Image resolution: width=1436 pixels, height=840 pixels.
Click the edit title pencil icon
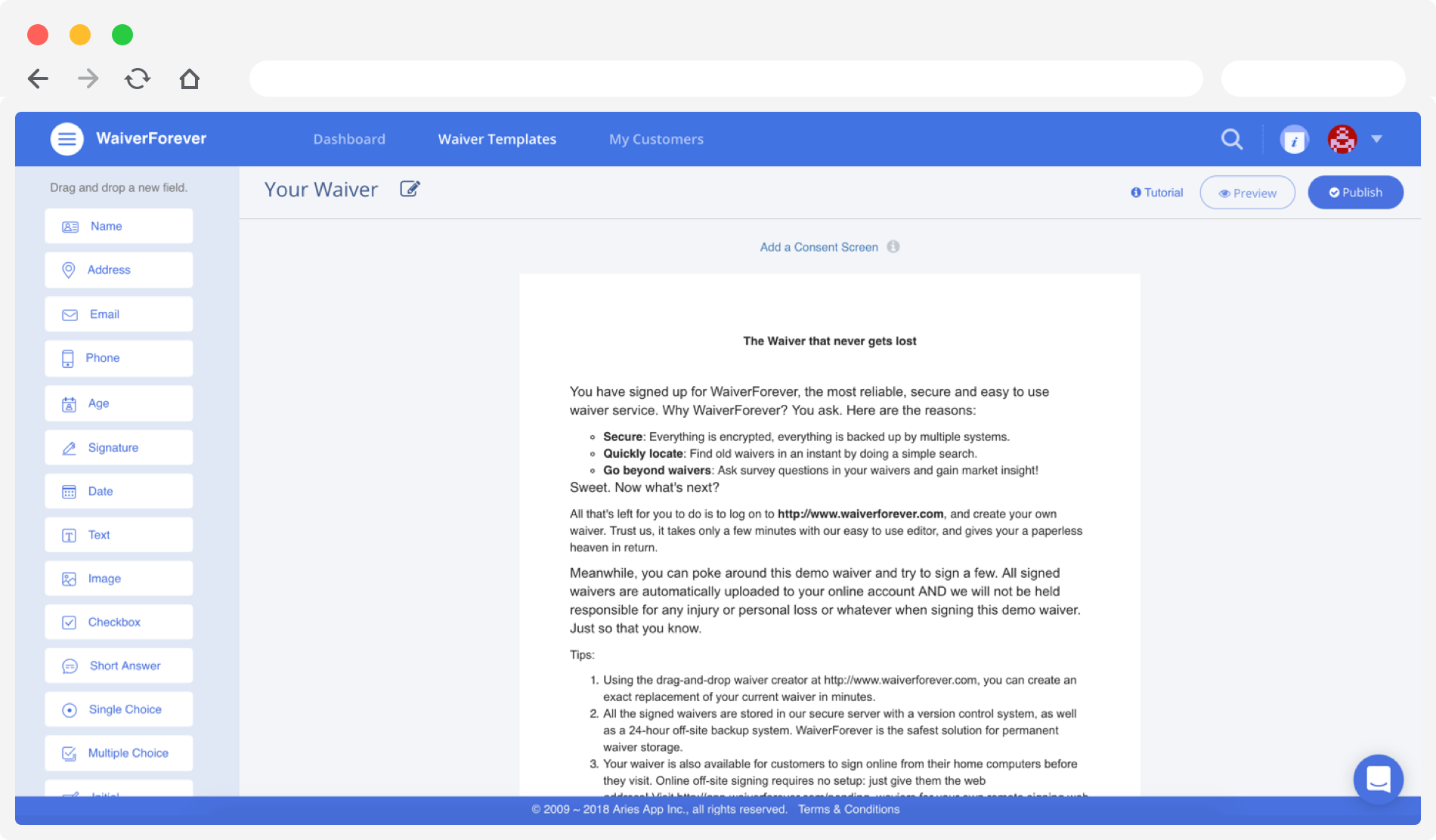coord(410,189)
